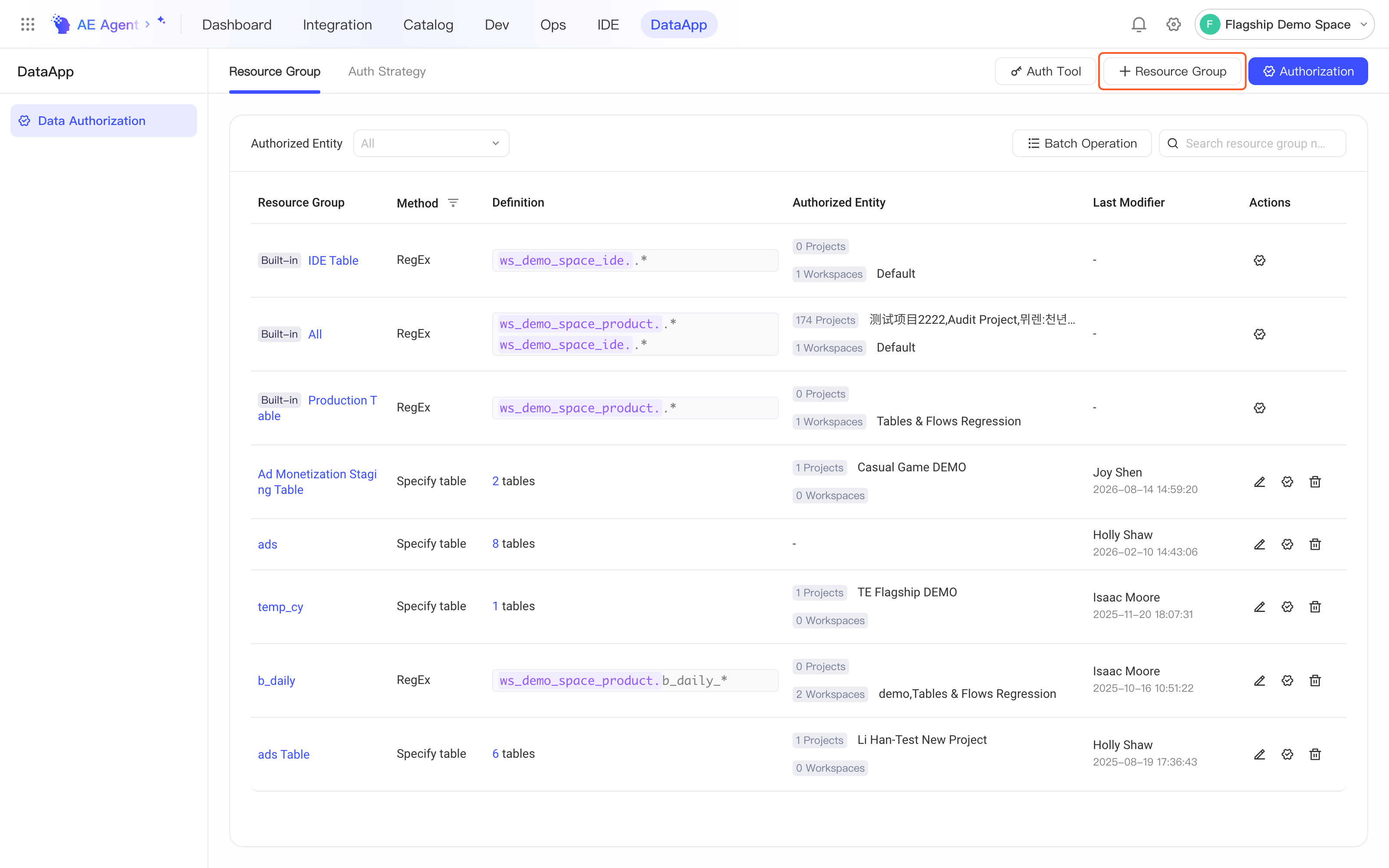This screenshot has height=868, width=1389.
Task: Authorize the Built-in All resource group
Action: click(1259, 334)
